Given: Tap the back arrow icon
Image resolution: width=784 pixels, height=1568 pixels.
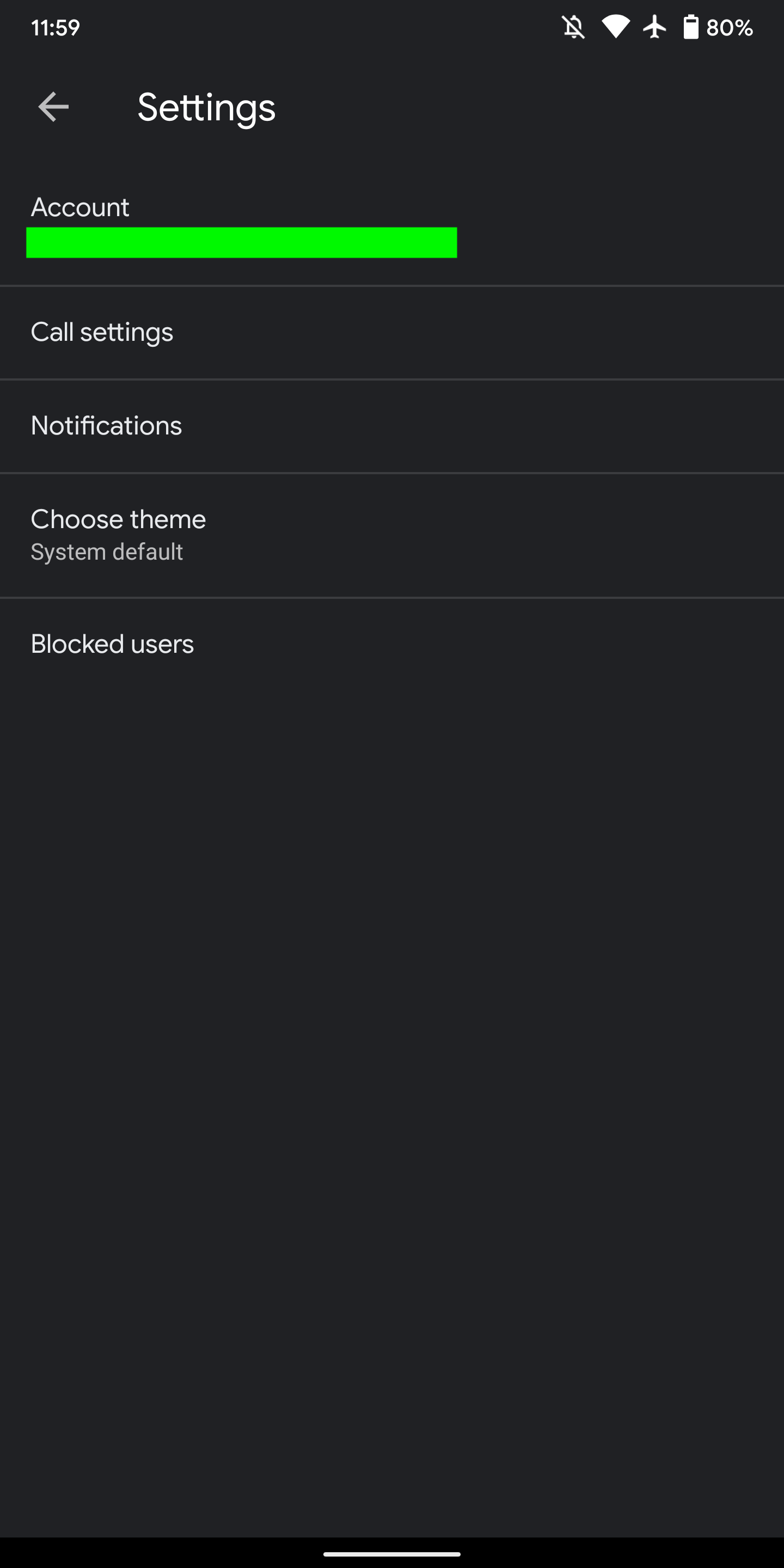Looking at the screenshot, I should click(x=53, y=107).
